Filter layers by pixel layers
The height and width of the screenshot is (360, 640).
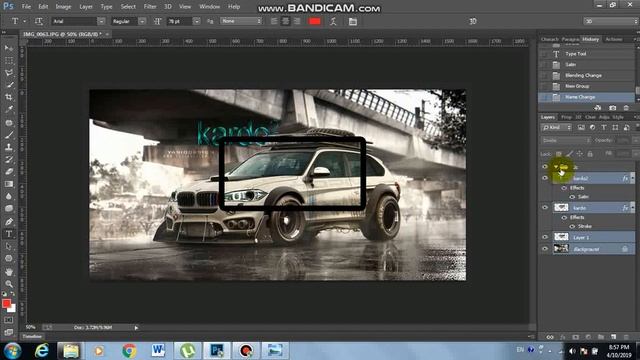pyautogui.click(x=581, y=128)
